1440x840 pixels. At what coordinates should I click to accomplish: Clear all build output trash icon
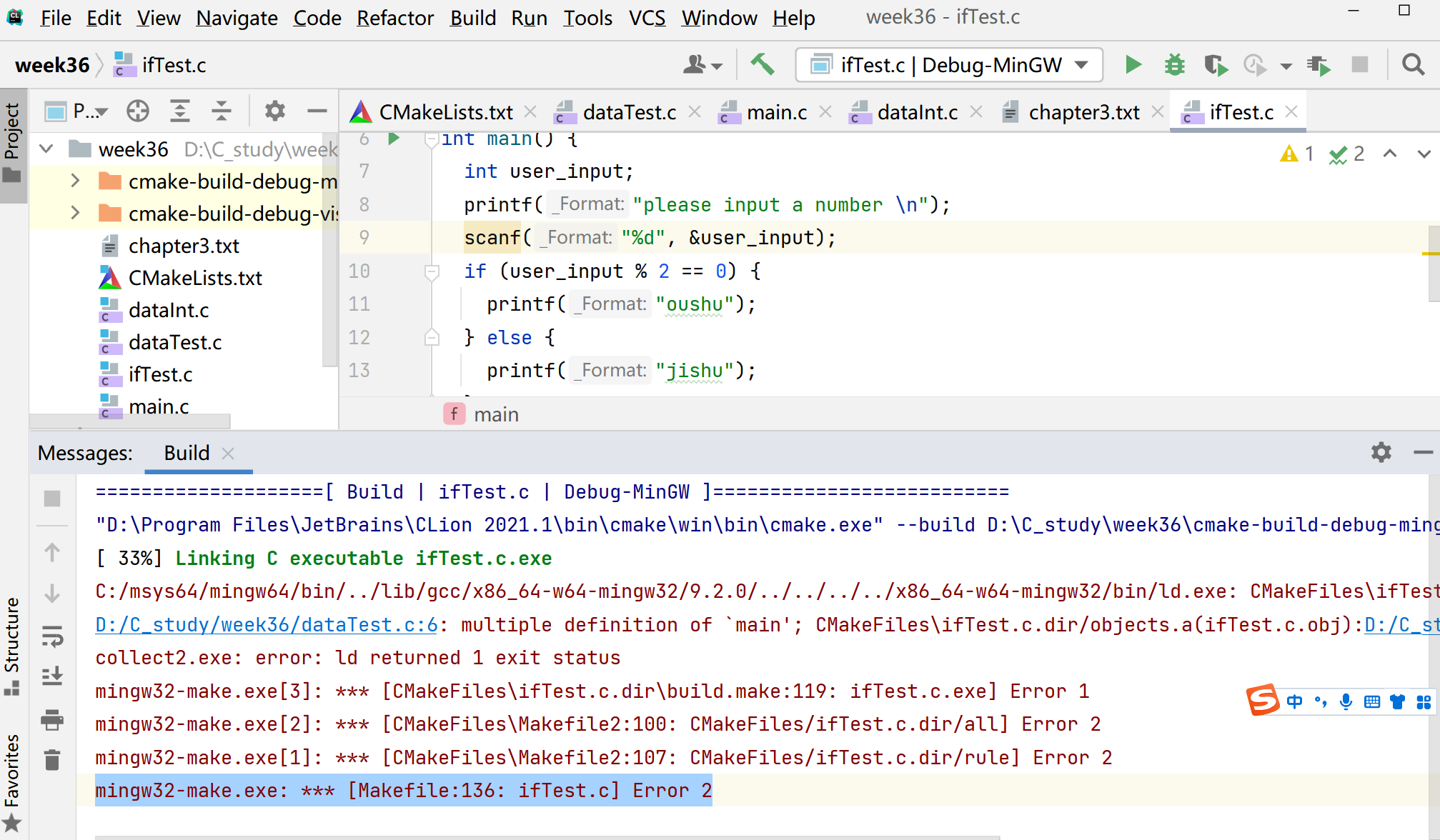pos(52,760)
